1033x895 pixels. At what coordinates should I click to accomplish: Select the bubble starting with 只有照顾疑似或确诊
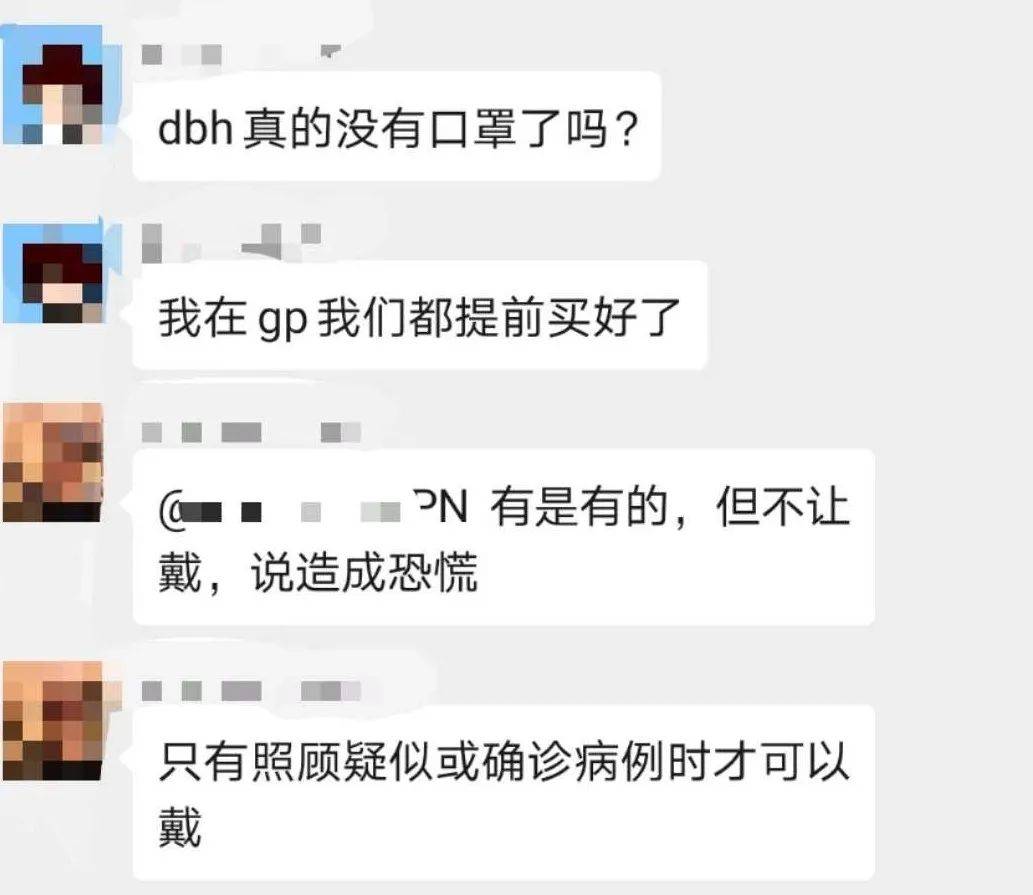(x=503, y=792)
